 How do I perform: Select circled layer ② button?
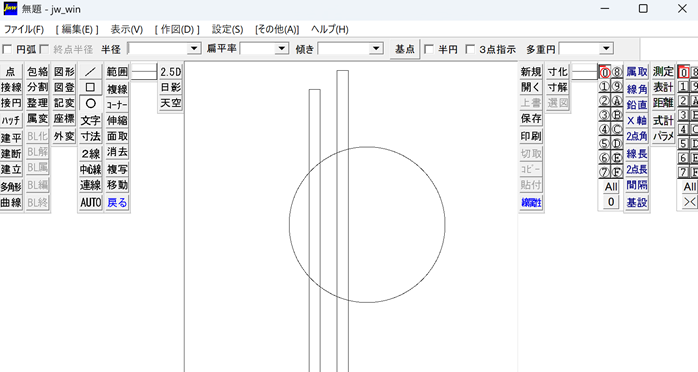[x=604, y=101]
